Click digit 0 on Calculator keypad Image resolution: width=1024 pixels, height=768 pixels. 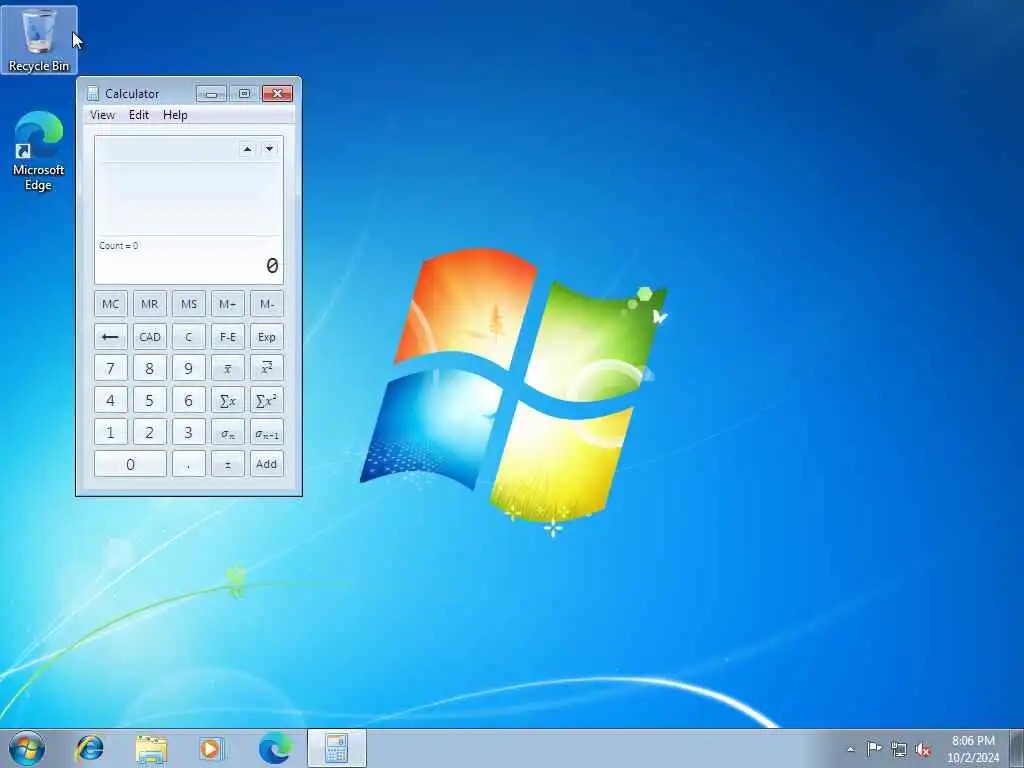click(x=130, y=464)
